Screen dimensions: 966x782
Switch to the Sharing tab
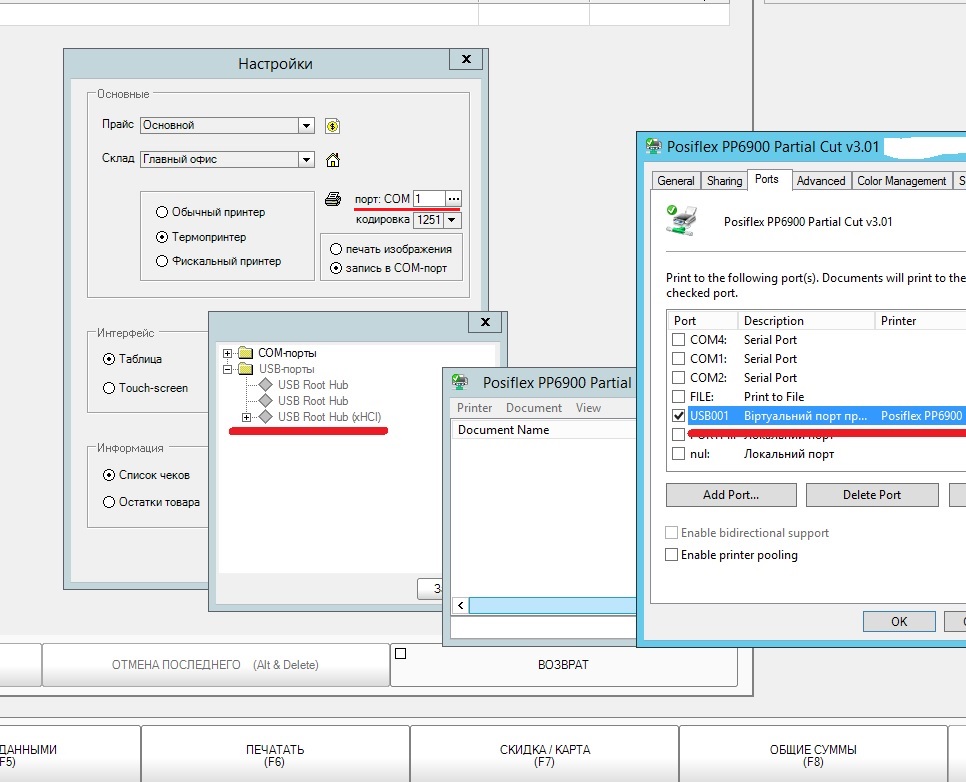click(724, 181)
